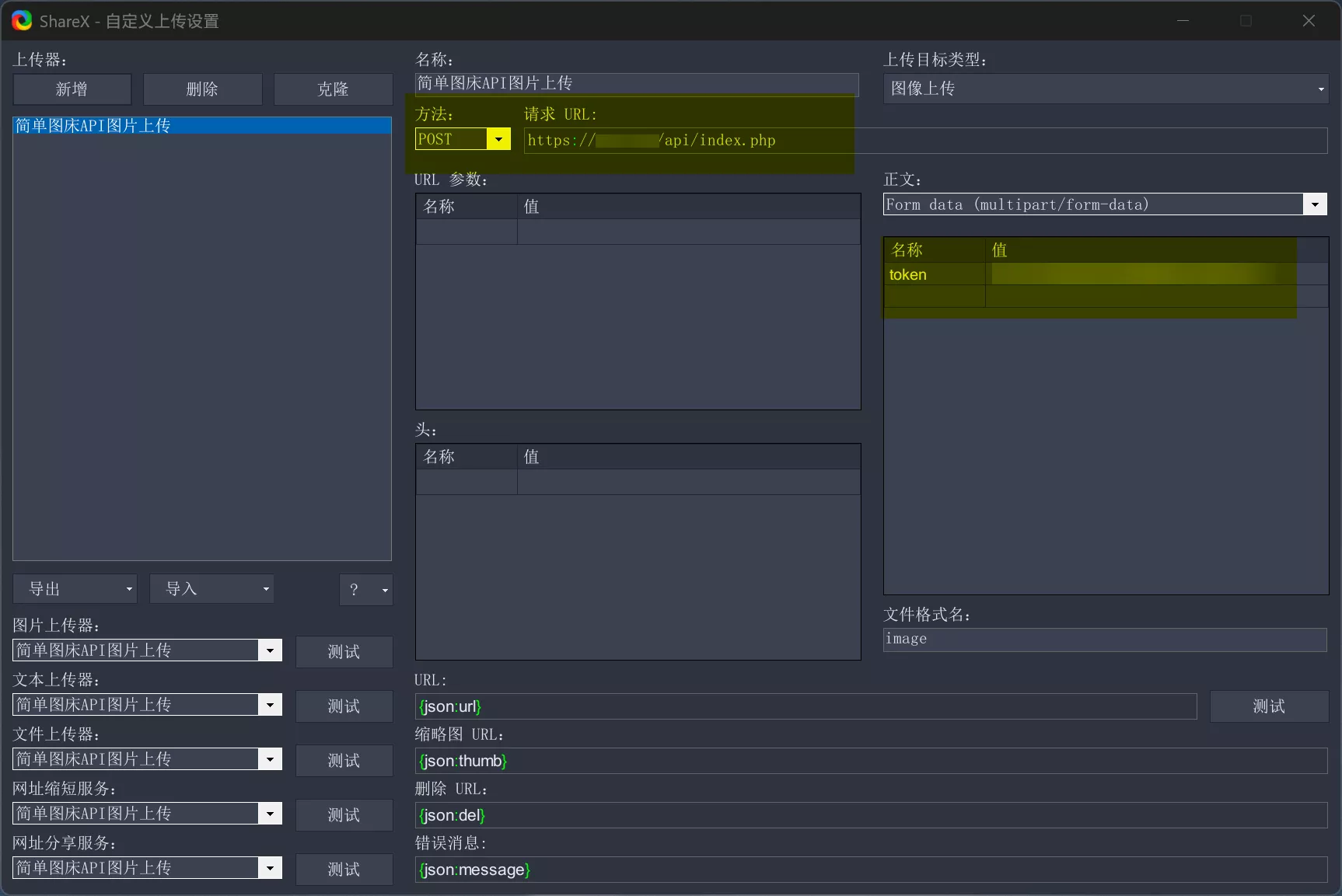The height and width of the screenshot is (896, 1342).
Task: Click the 删除 button
Action: [203, 89]
